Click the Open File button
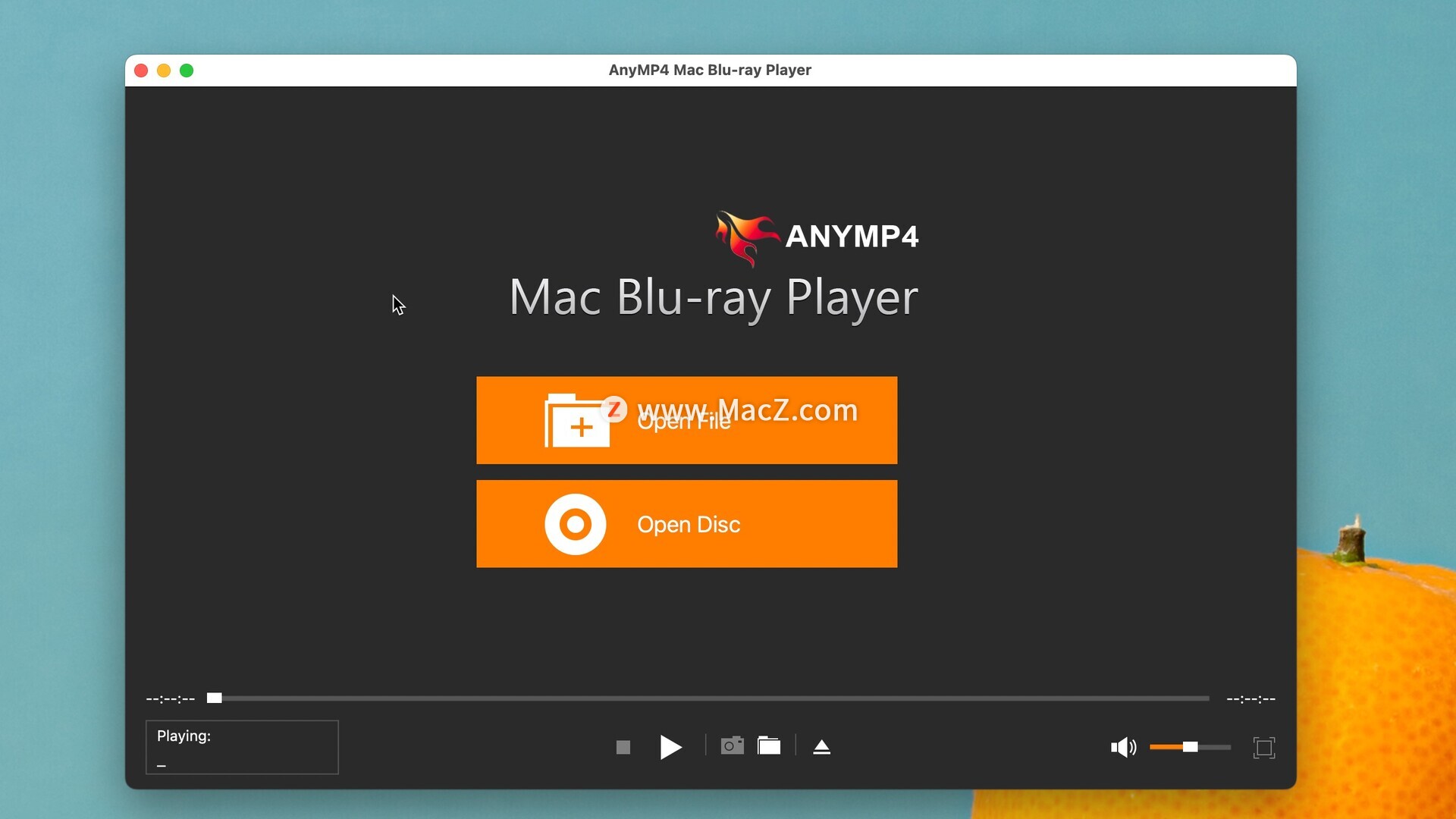The width and height of the screenshot is (1456, 819). pyautogui.click(x=686, y=420)
